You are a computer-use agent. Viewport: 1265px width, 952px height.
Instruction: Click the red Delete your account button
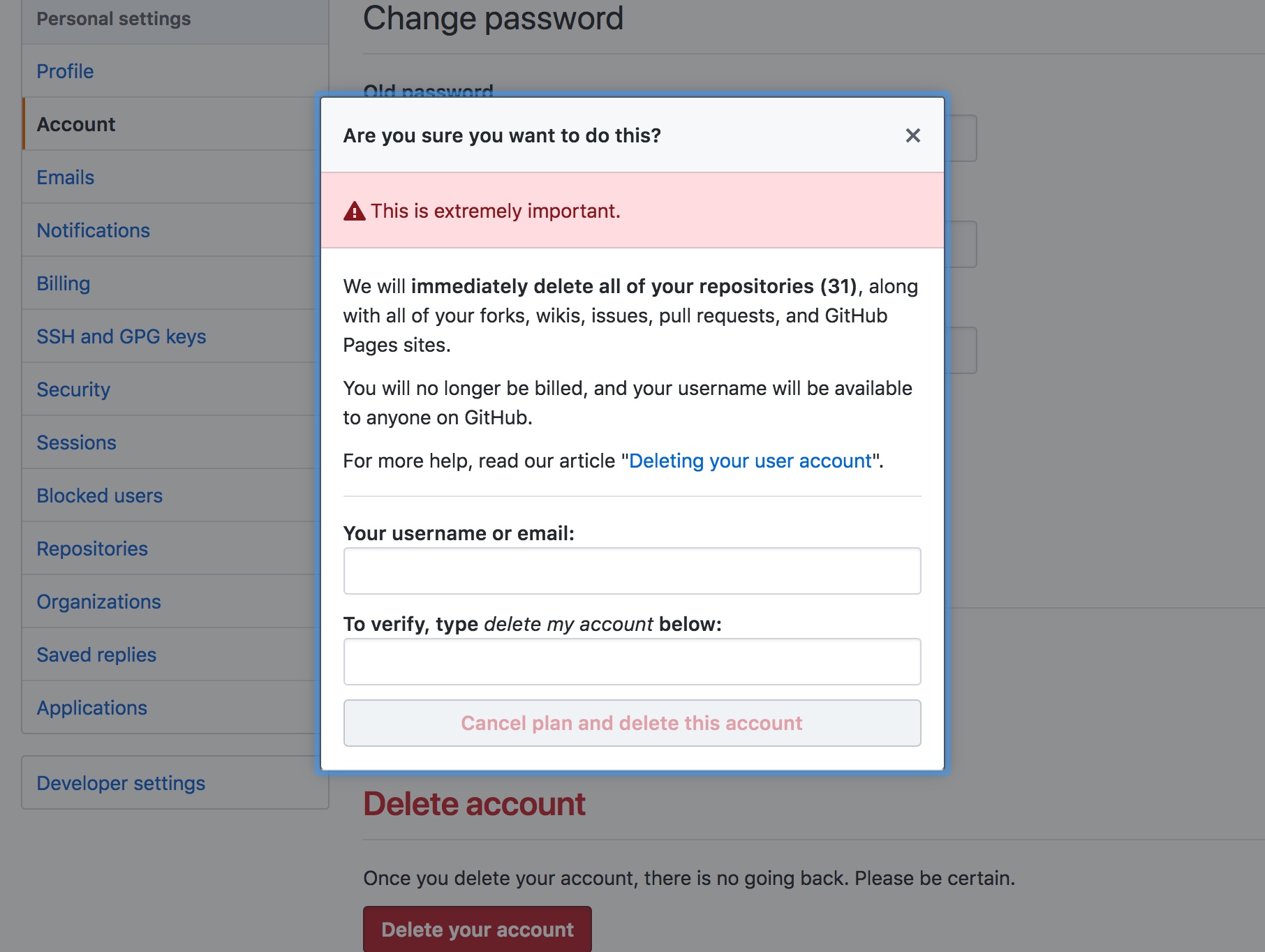pyautogui.click(x=478, y=930)
